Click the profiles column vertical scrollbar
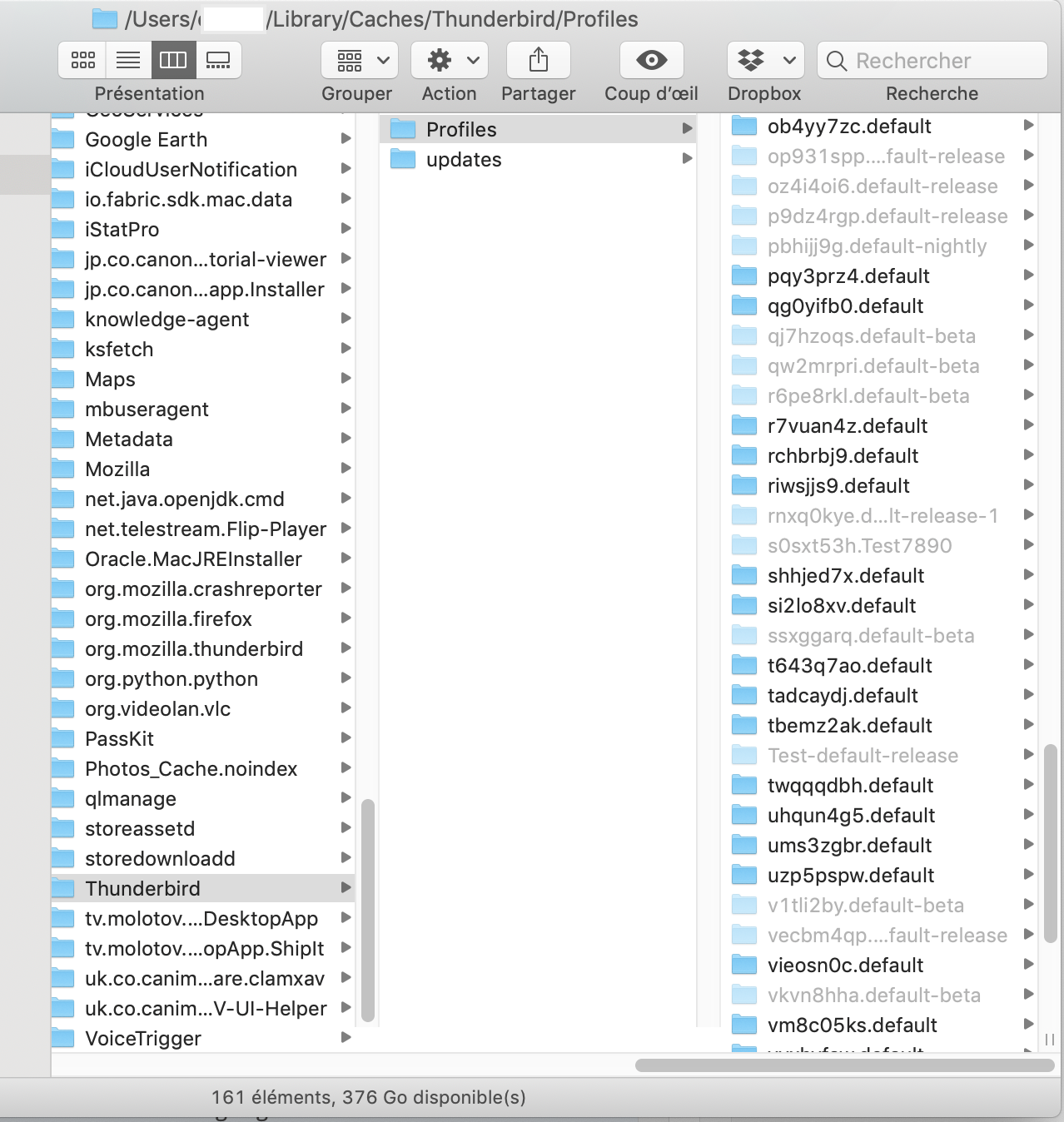 click(1050, 843)
